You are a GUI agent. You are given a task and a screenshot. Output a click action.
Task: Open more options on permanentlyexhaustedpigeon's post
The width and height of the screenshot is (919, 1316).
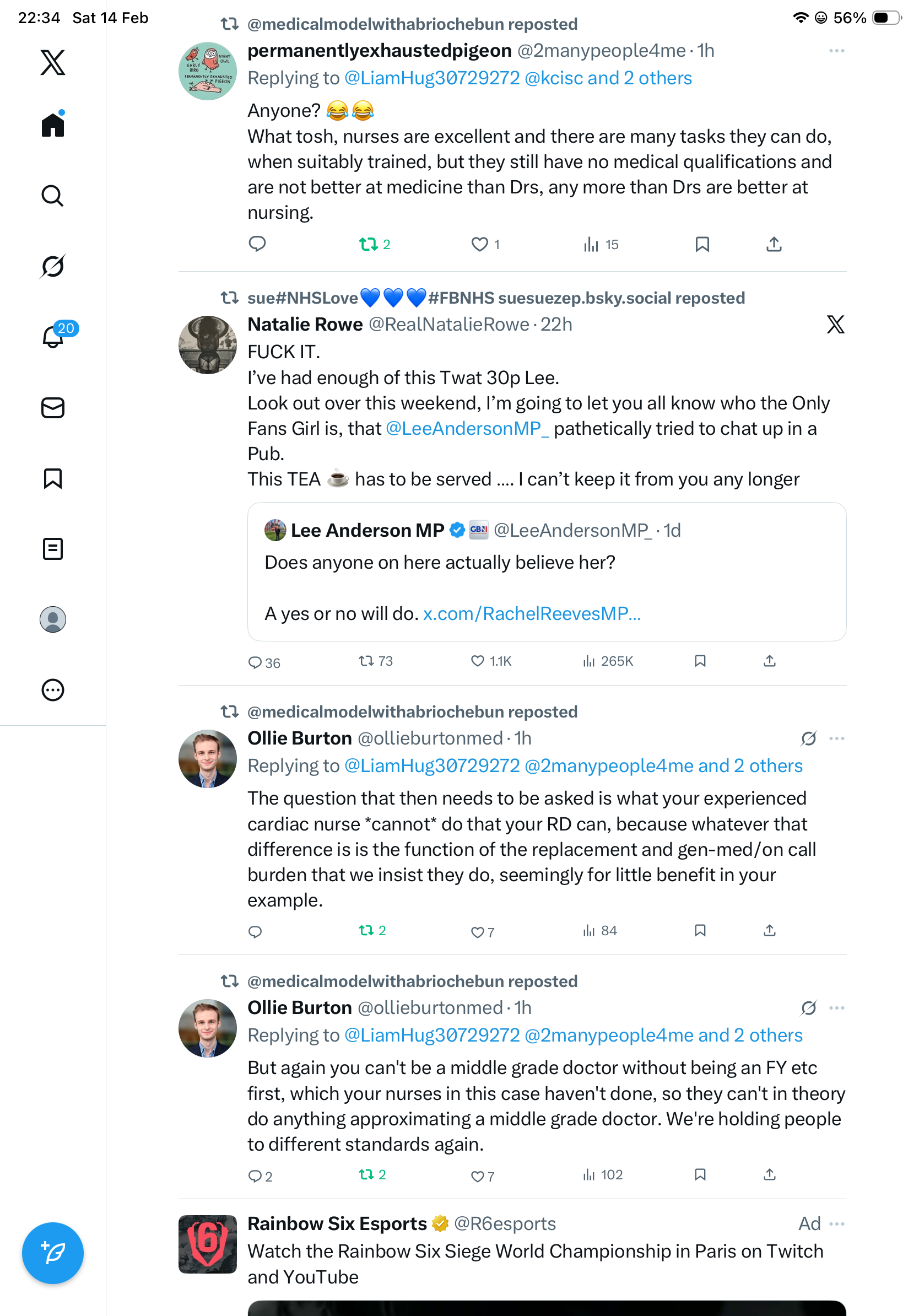836,51
